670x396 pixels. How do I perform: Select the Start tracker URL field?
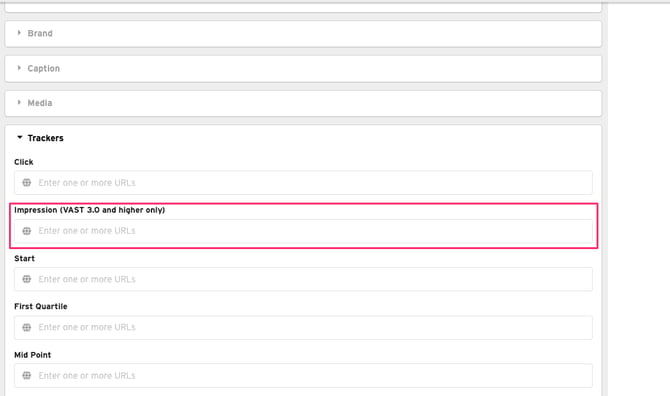(303, 279)
